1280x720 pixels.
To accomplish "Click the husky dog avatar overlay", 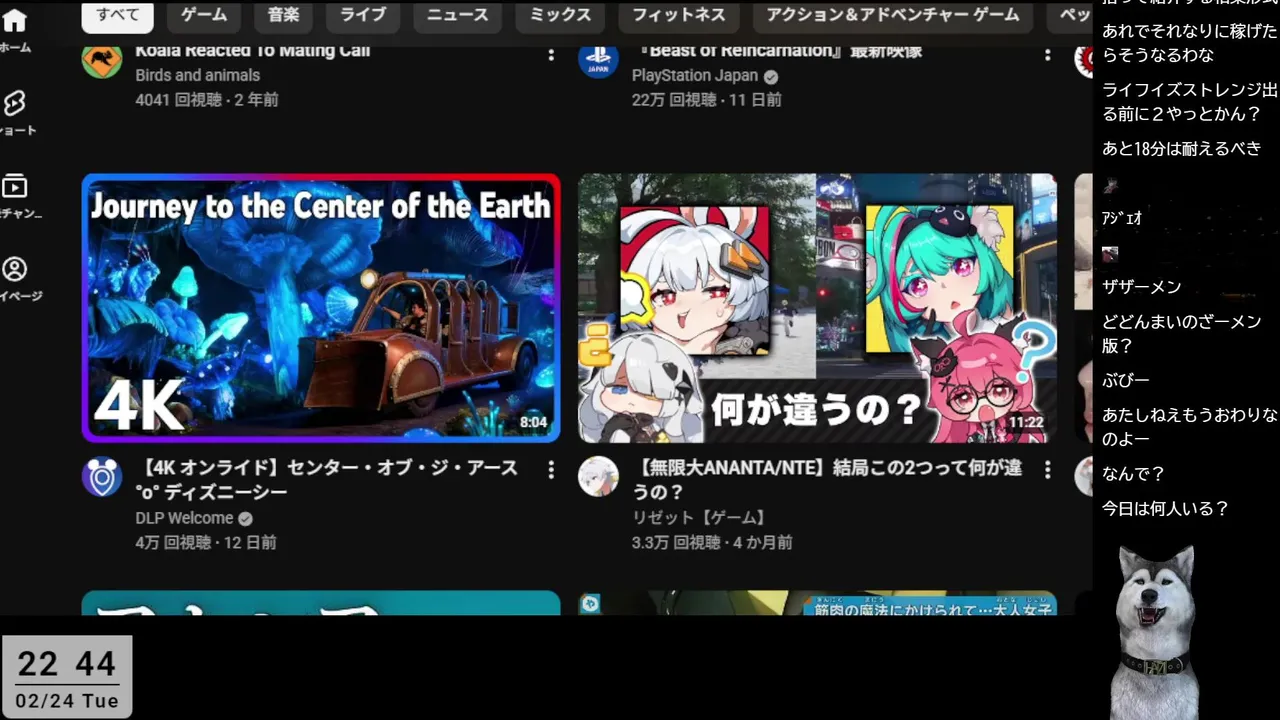I will pos(1155,632).
